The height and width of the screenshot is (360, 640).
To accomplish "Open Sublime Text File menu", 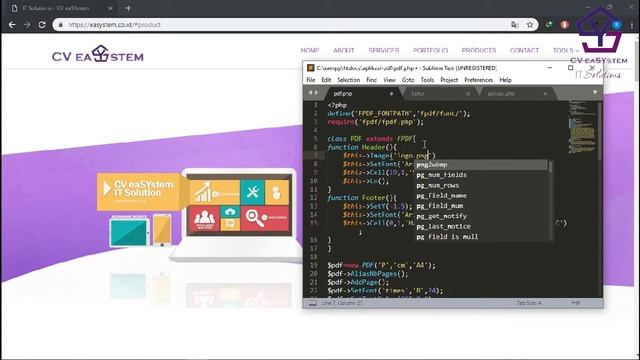I will pyautogui.click(x=311, y=80).
